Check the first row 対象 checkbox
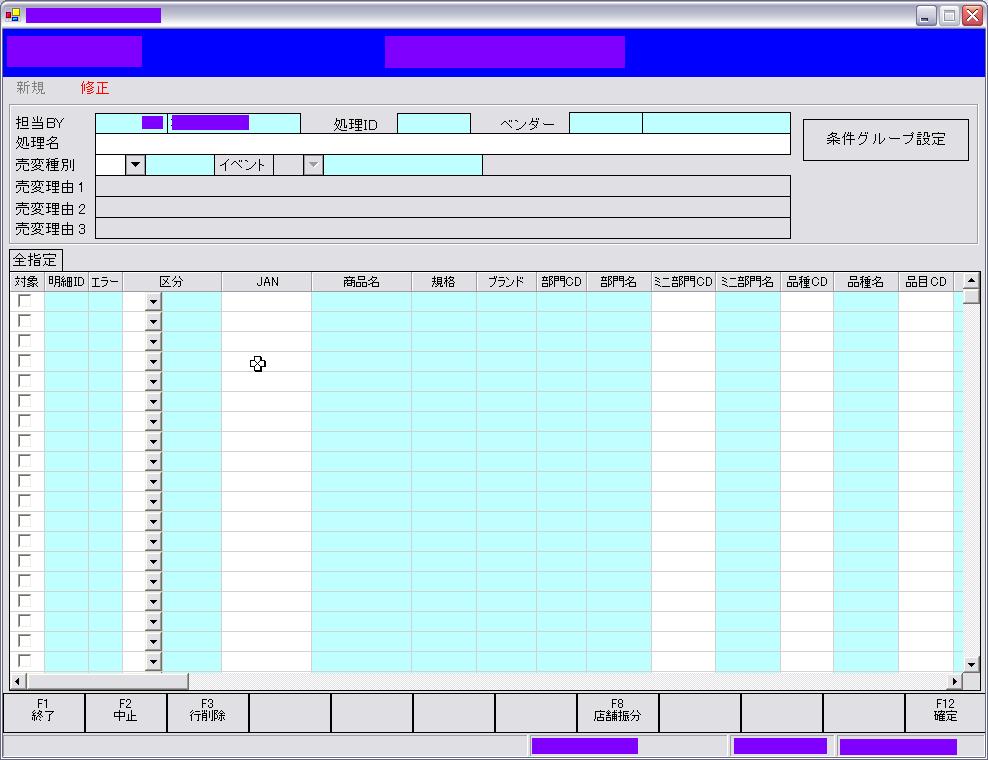 tap(25, 301)
